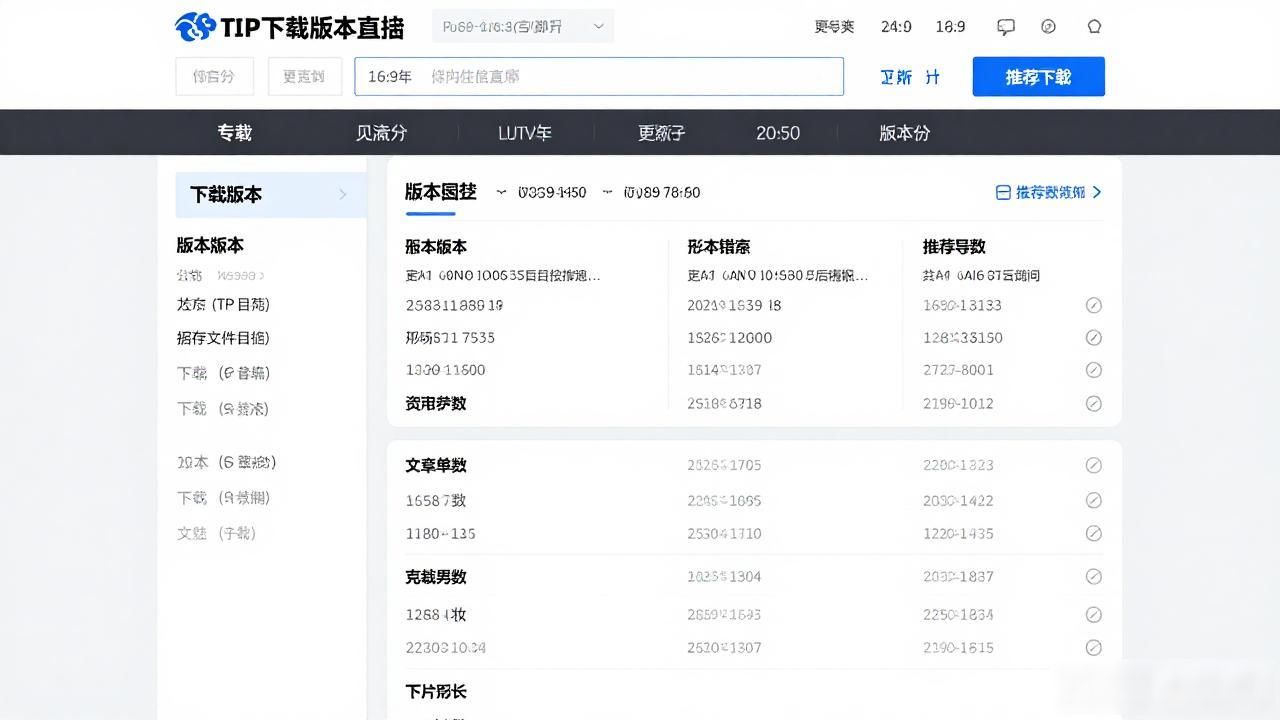Click the 2530 1710 cell
Screen dimensions: 1280x720
(x=724, y=533)
